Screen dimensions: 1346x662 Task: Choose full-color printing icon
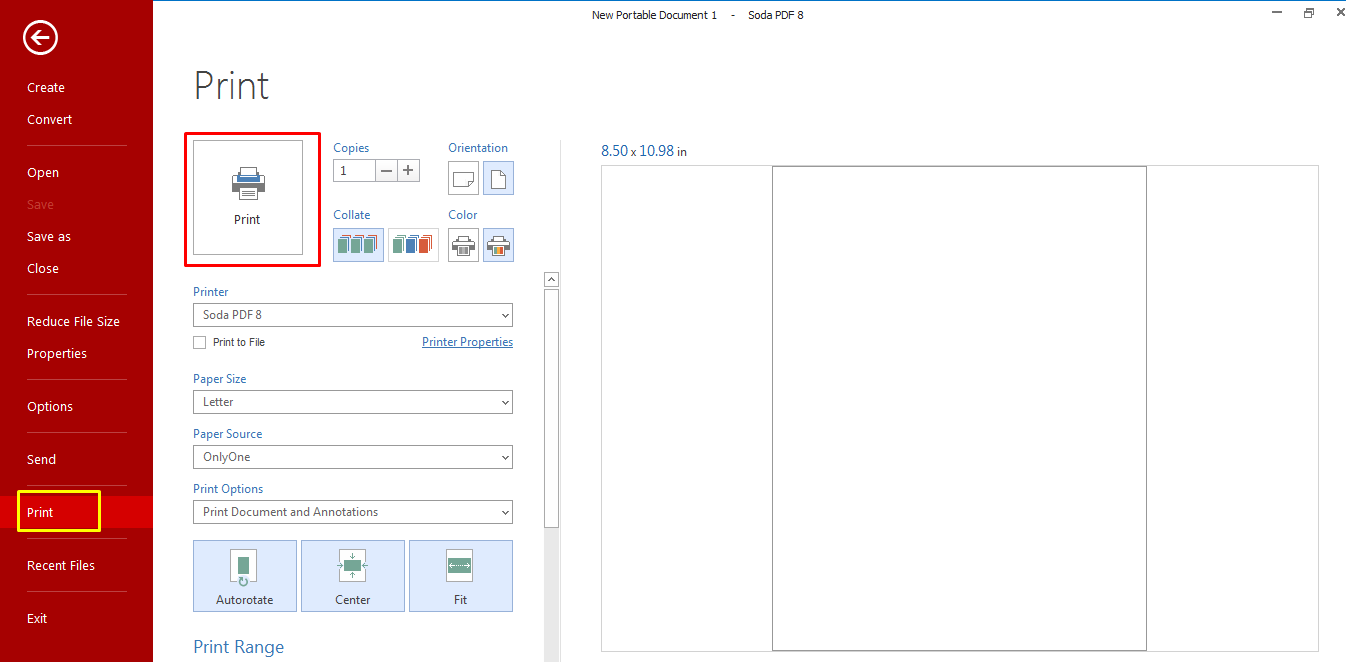click(x=498, y=245)
